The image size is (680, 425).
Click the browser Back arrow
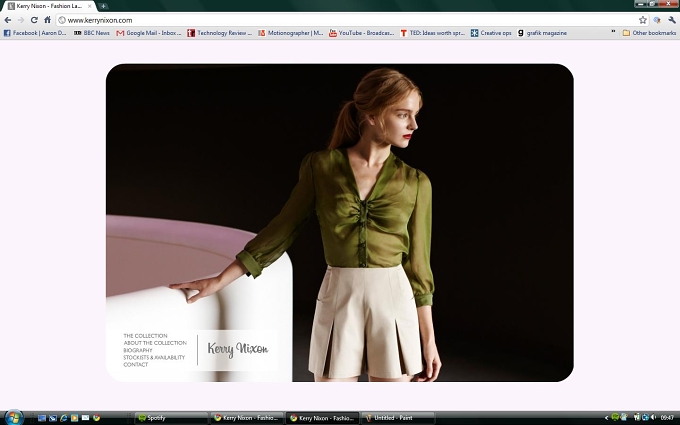pyautogui.click(x=8, y=20)
